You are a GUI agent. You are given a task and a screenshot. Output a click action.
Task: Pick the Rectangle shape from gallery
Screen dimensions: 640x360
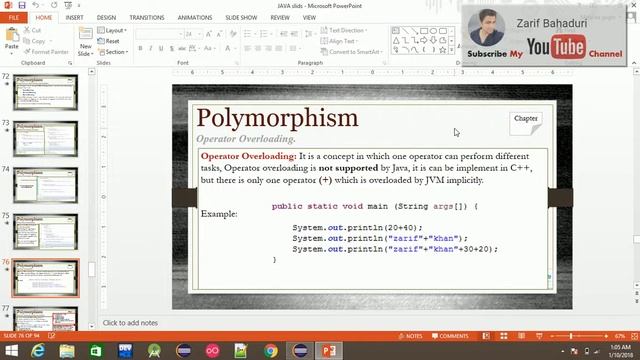click(x=424, y=31)
